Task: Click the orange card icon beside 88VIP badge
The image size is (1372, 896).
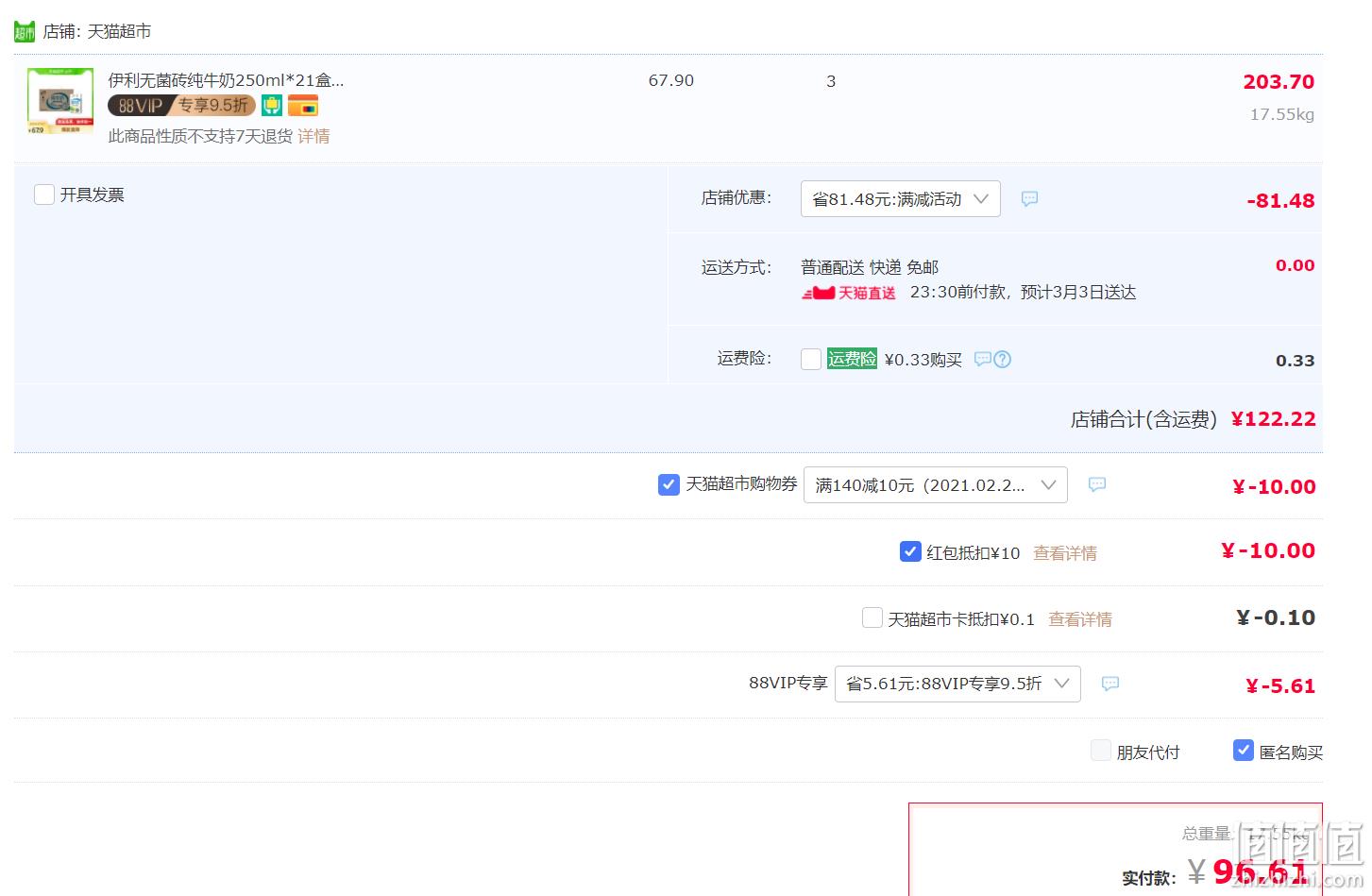Action: click(303, 106)
